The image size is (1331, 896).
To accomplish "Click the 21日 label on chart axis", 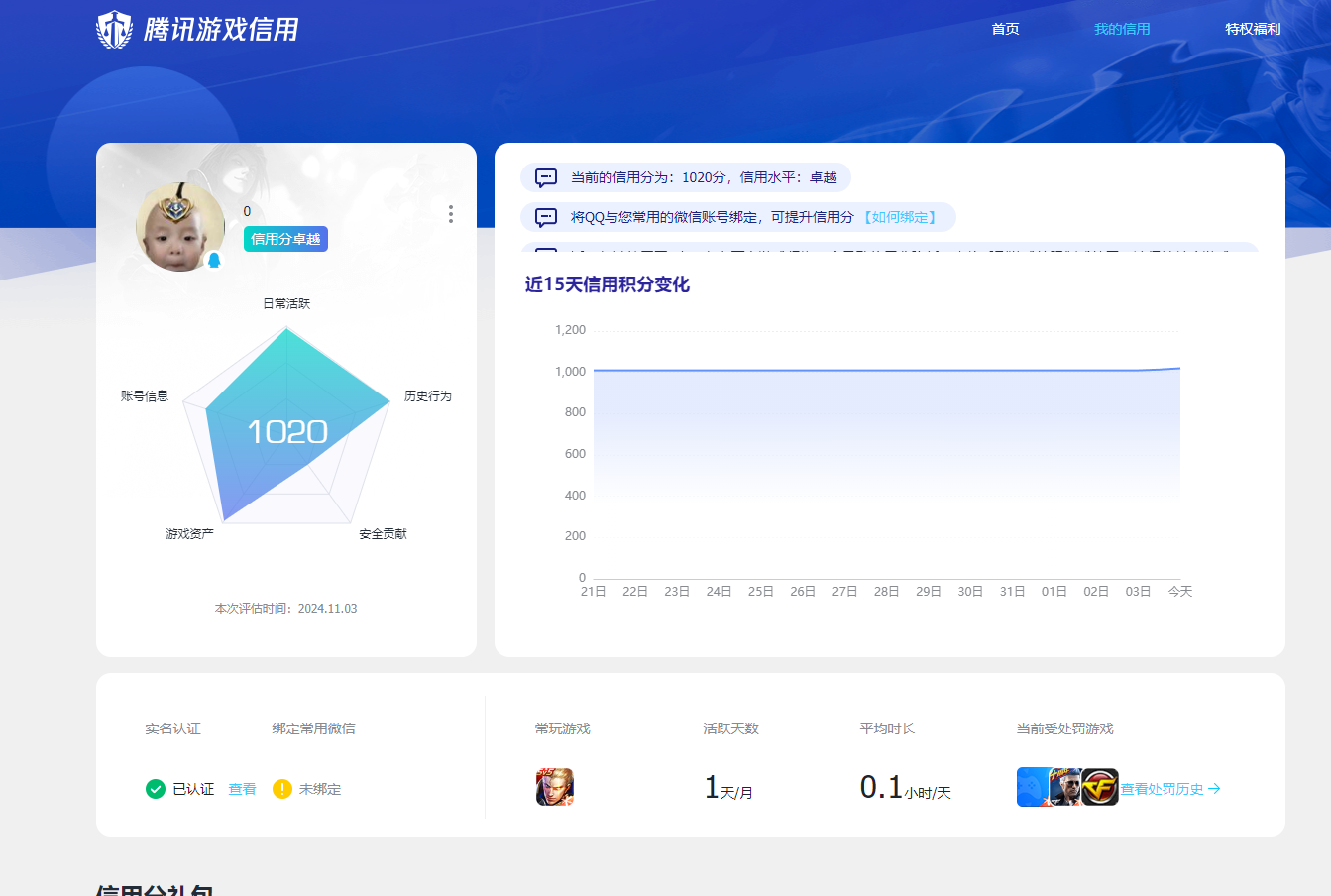I will click(593, 591).
